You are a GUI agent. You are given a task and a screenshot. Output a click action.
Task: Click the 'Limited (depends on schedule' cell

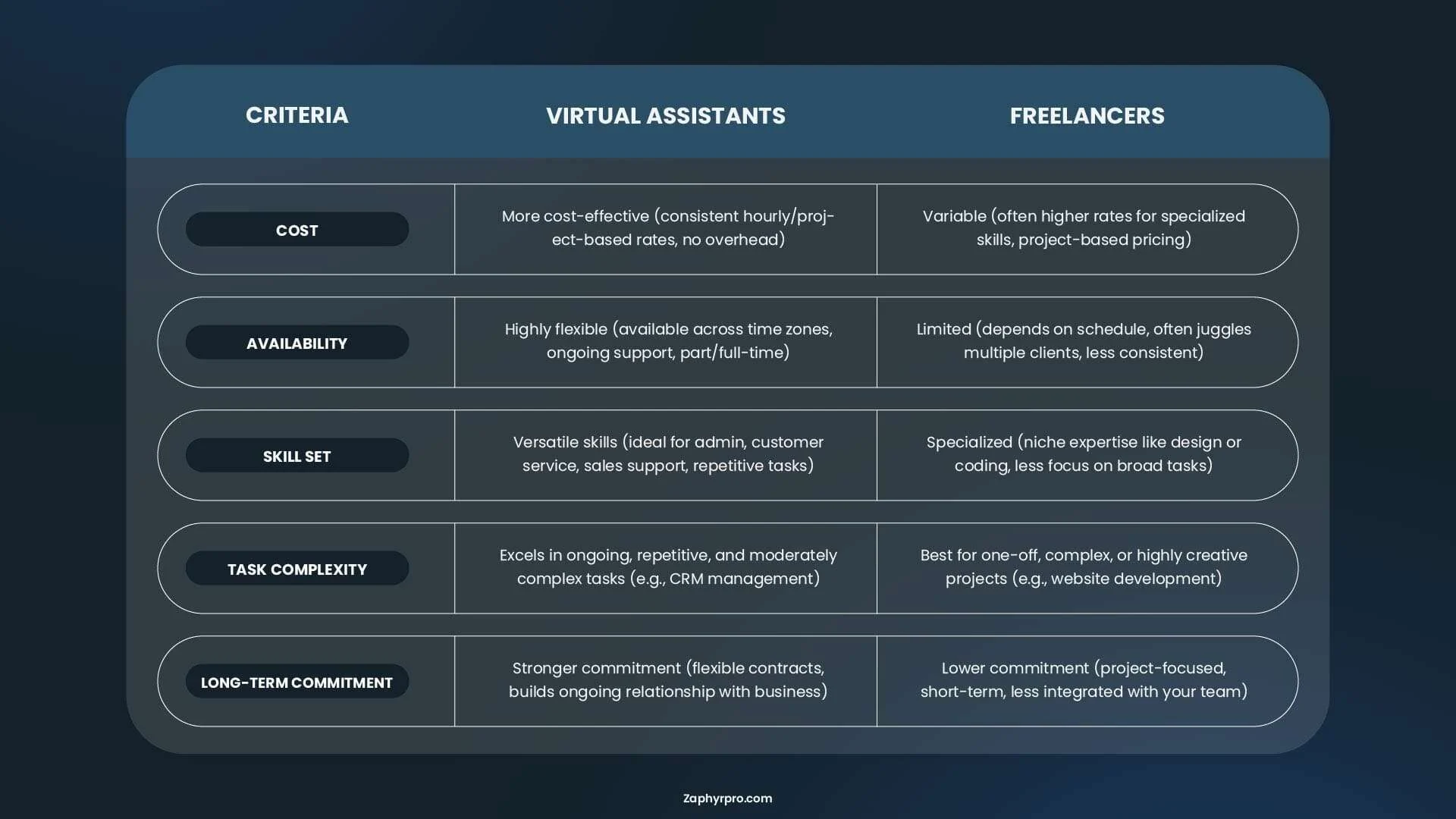(x=1086, y=342)
